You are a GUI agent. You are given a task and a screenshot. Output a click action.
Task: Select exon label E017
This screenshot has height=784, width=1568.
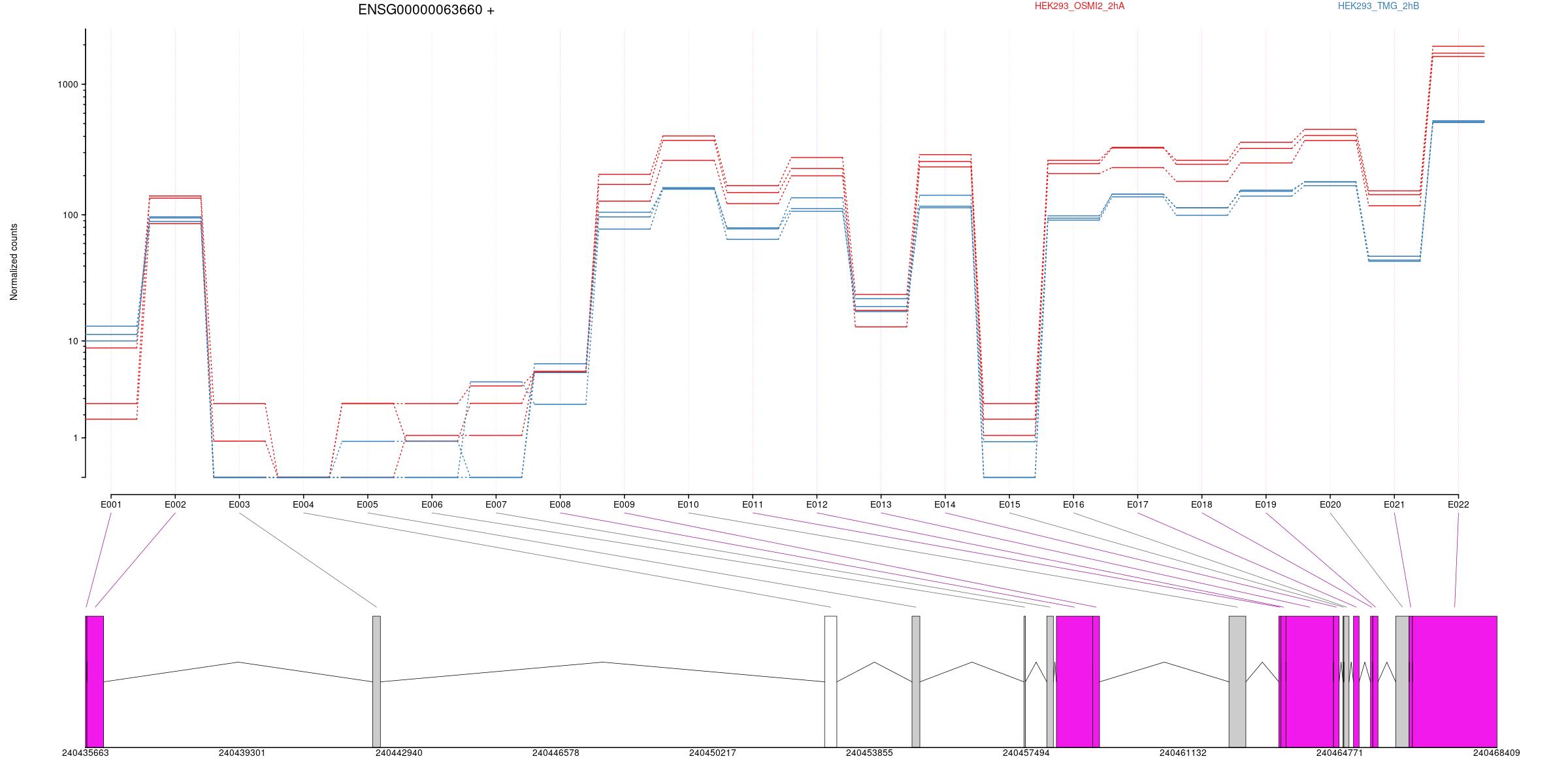pyautogui.click(x=1137, y=504)
